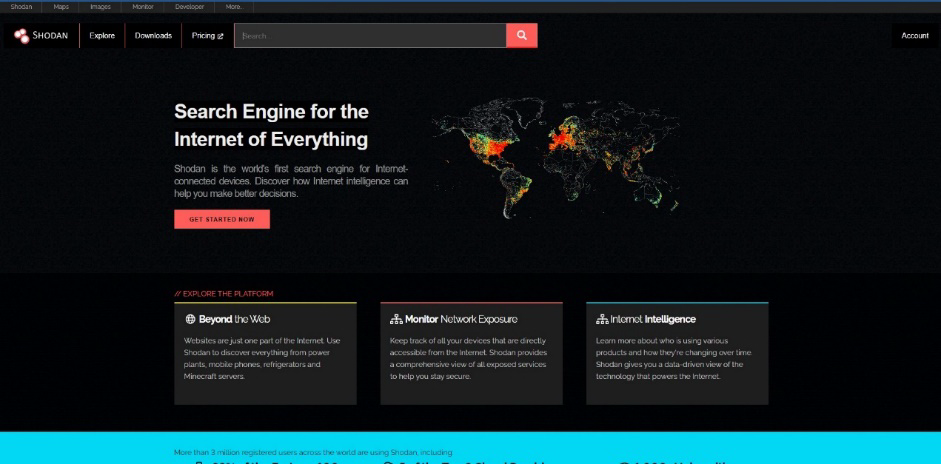Open Images in the top bar
The width and height of the screenshot is (941, 464).
(100, 7)
